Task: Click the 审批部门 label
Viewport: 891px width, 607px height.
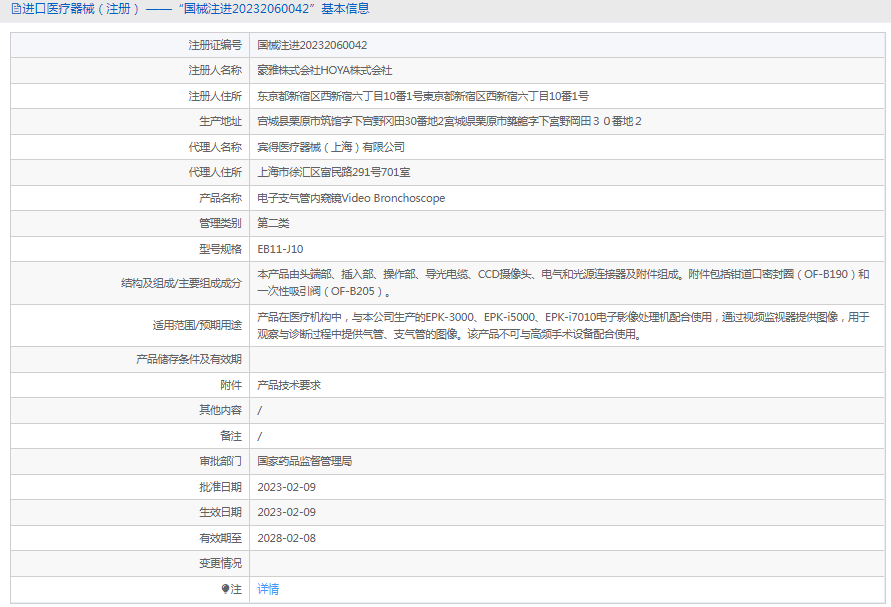Action: click(x=220, y=462)
